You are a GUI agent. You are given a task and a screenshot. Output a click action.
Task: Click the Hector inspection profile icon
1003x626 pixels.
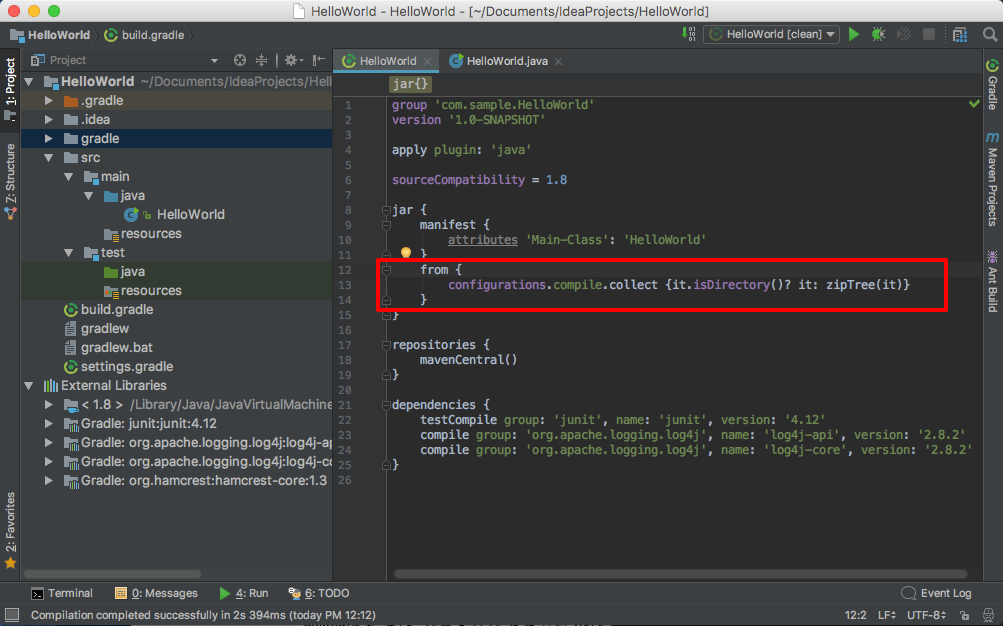click(986, 615)
